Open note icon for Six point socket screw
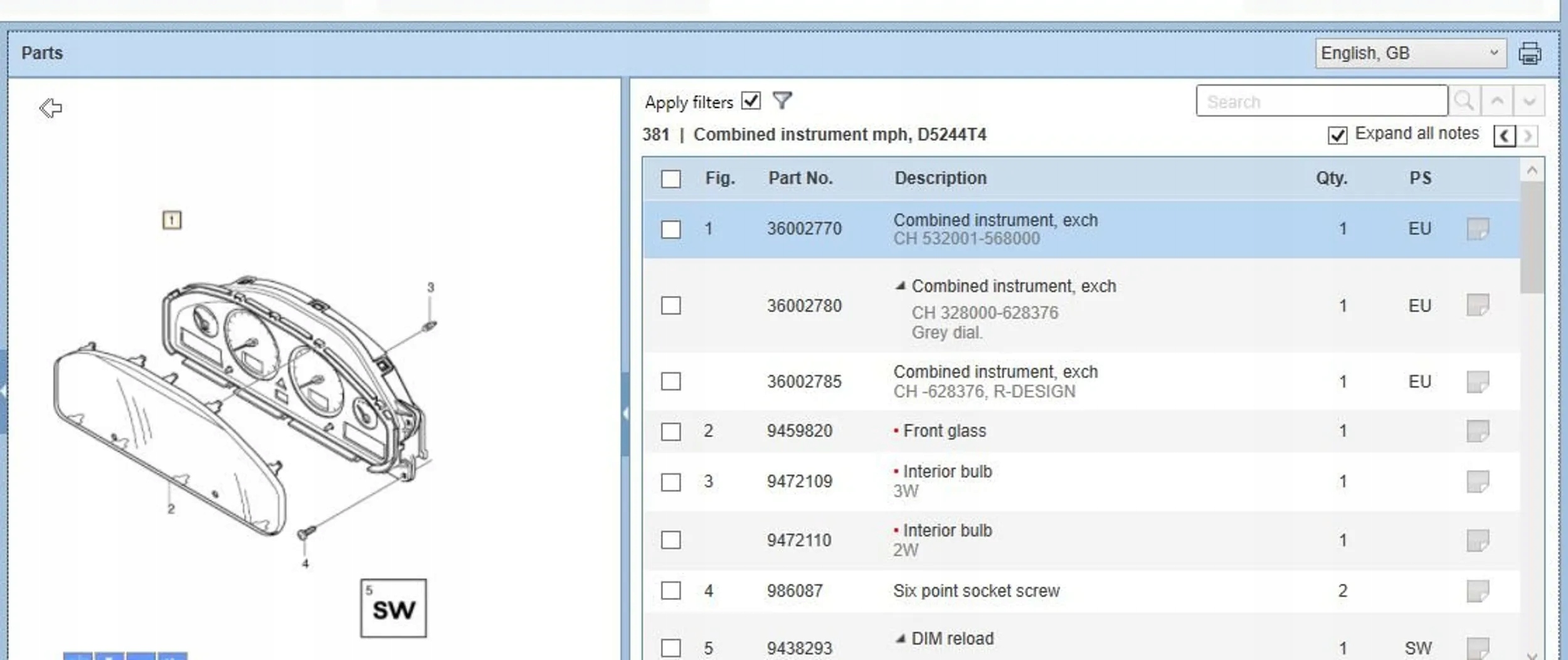The image size is (1568, 660). (x=1478, y=591)
